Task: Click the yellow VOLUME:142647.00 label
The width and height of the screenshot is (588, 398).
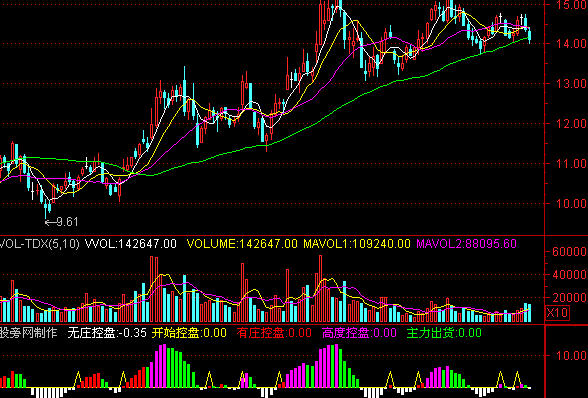Action: [x=242, y=244]
